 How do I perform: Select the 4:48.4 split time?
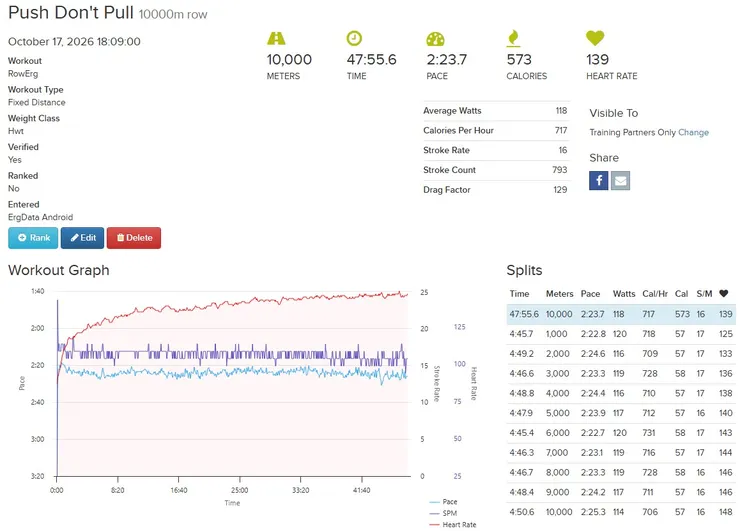pyautogui.click(x=521, y=493)
